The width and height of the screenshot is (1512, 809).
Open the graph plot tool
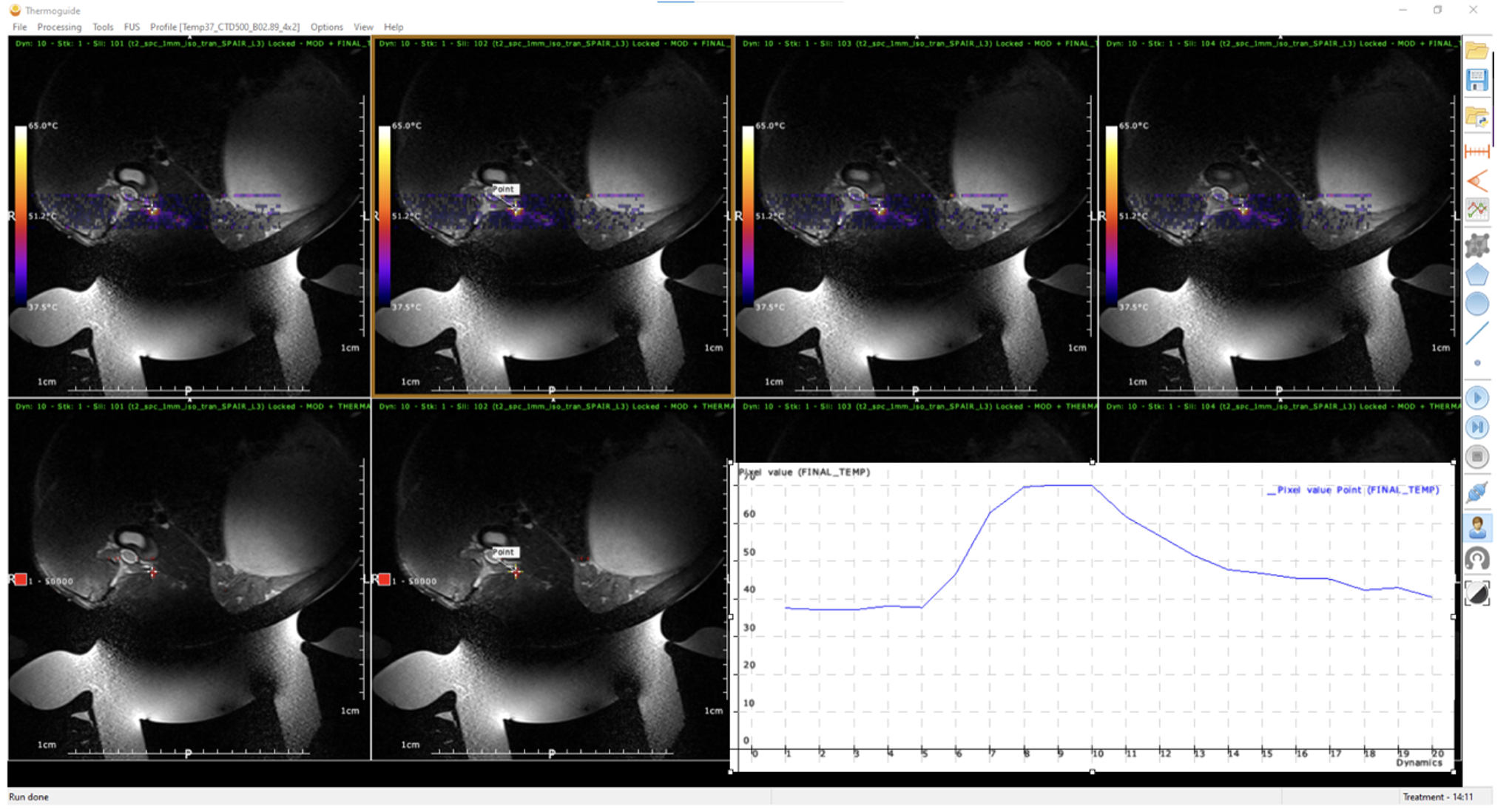pos(1476,211)
